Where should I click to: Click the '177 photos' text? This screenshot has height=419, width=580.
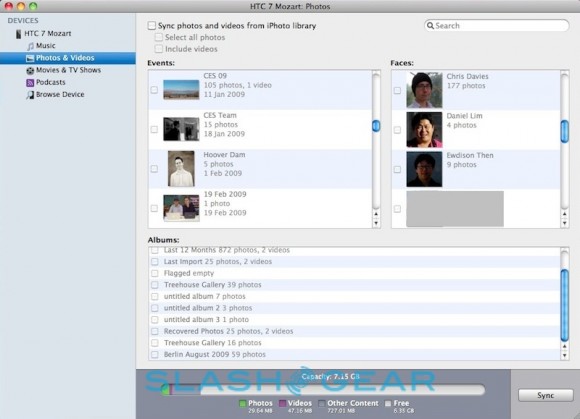pos(466,86)
